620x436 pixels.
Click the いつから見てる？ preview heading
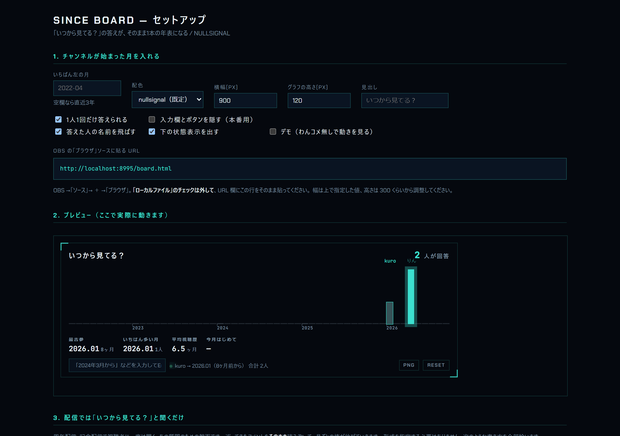96,256
